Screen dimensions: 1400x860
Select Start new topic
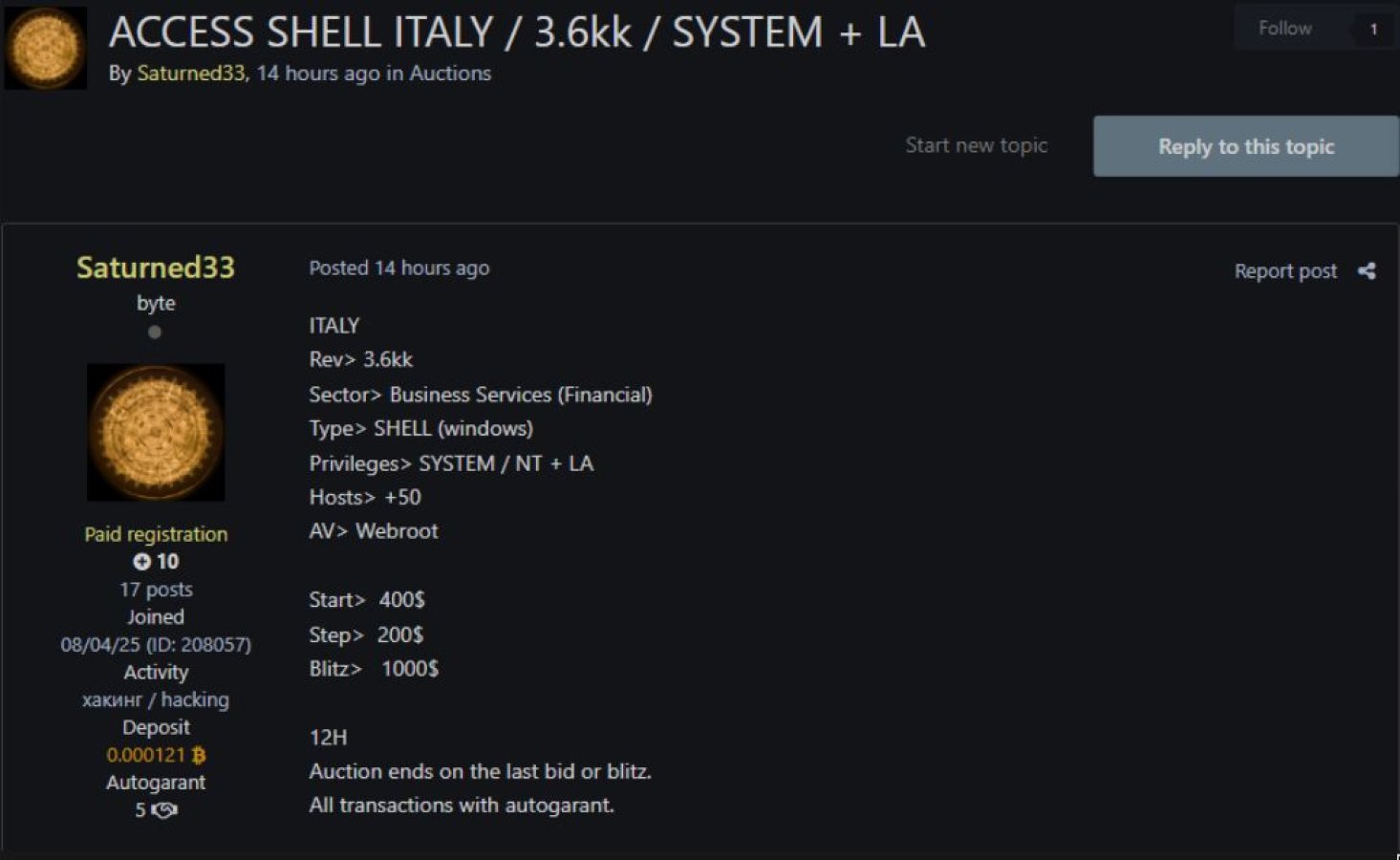[x=976, y=145]
